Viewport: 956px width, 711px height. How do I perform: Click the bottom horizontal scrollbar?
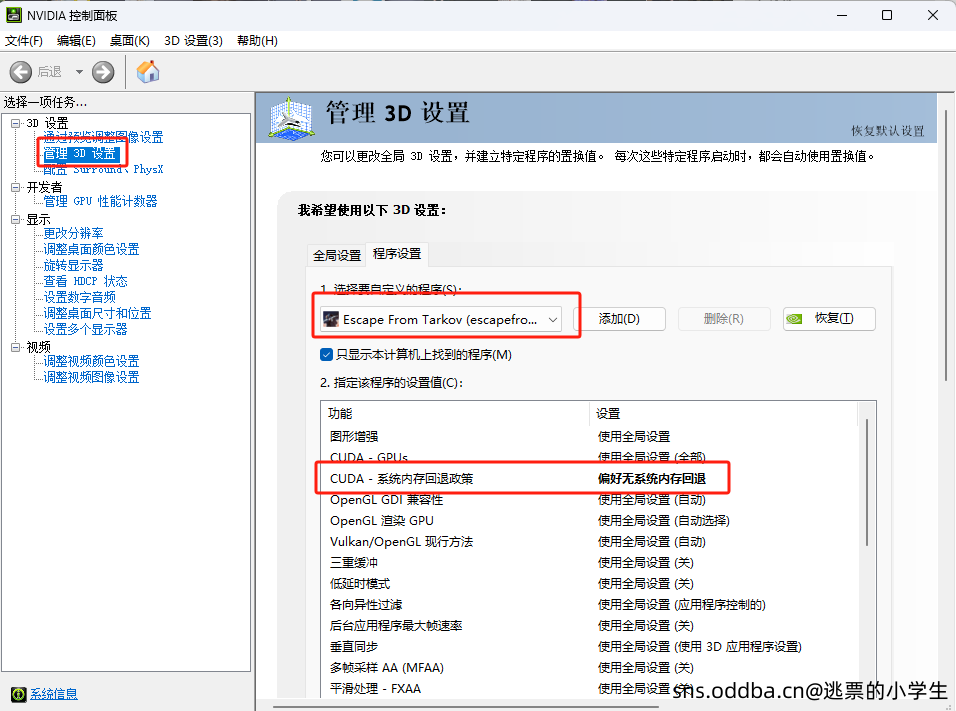coord(466,707)
